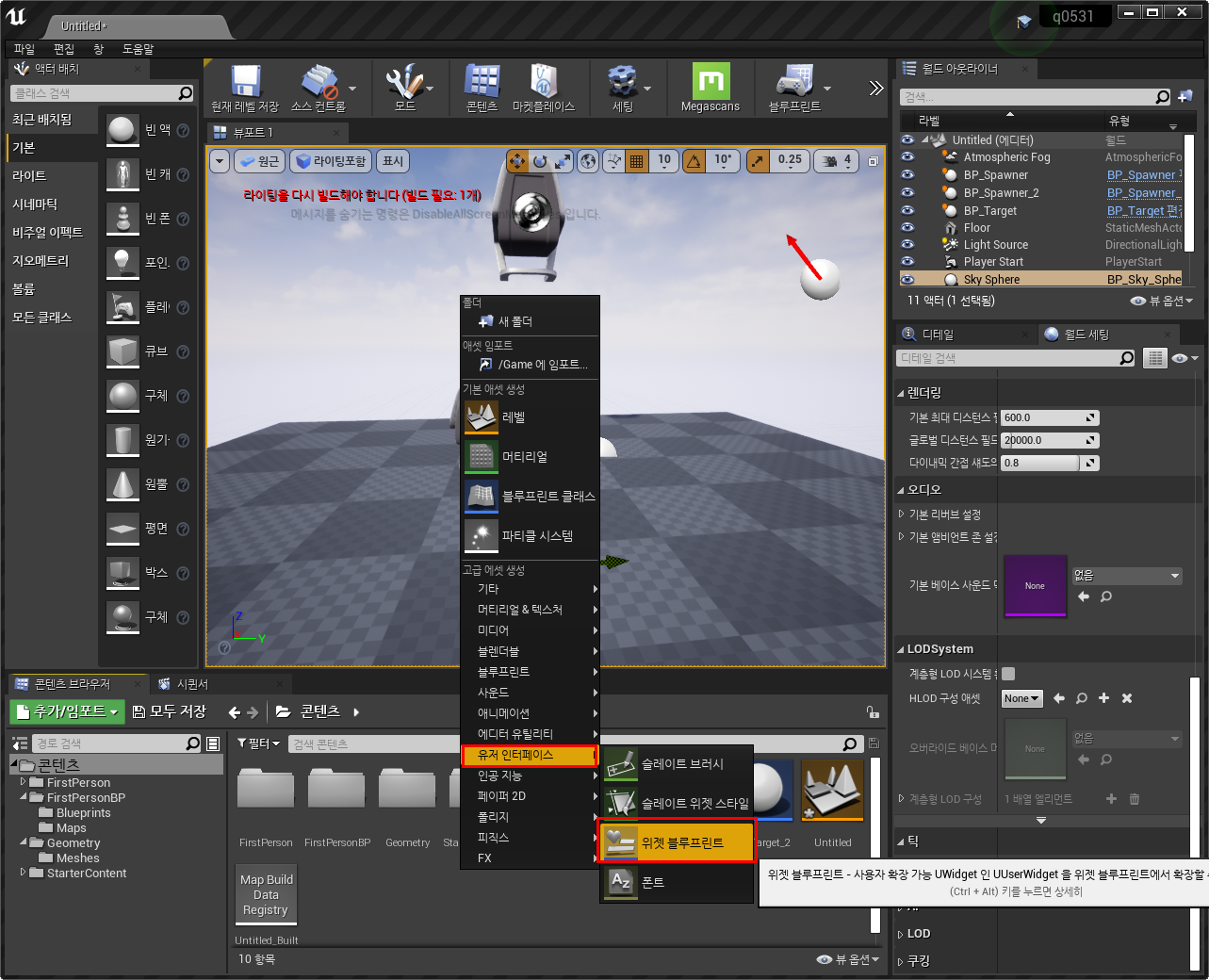
Task: Expand the toolbar overflow chevrons
Action: 876,88
